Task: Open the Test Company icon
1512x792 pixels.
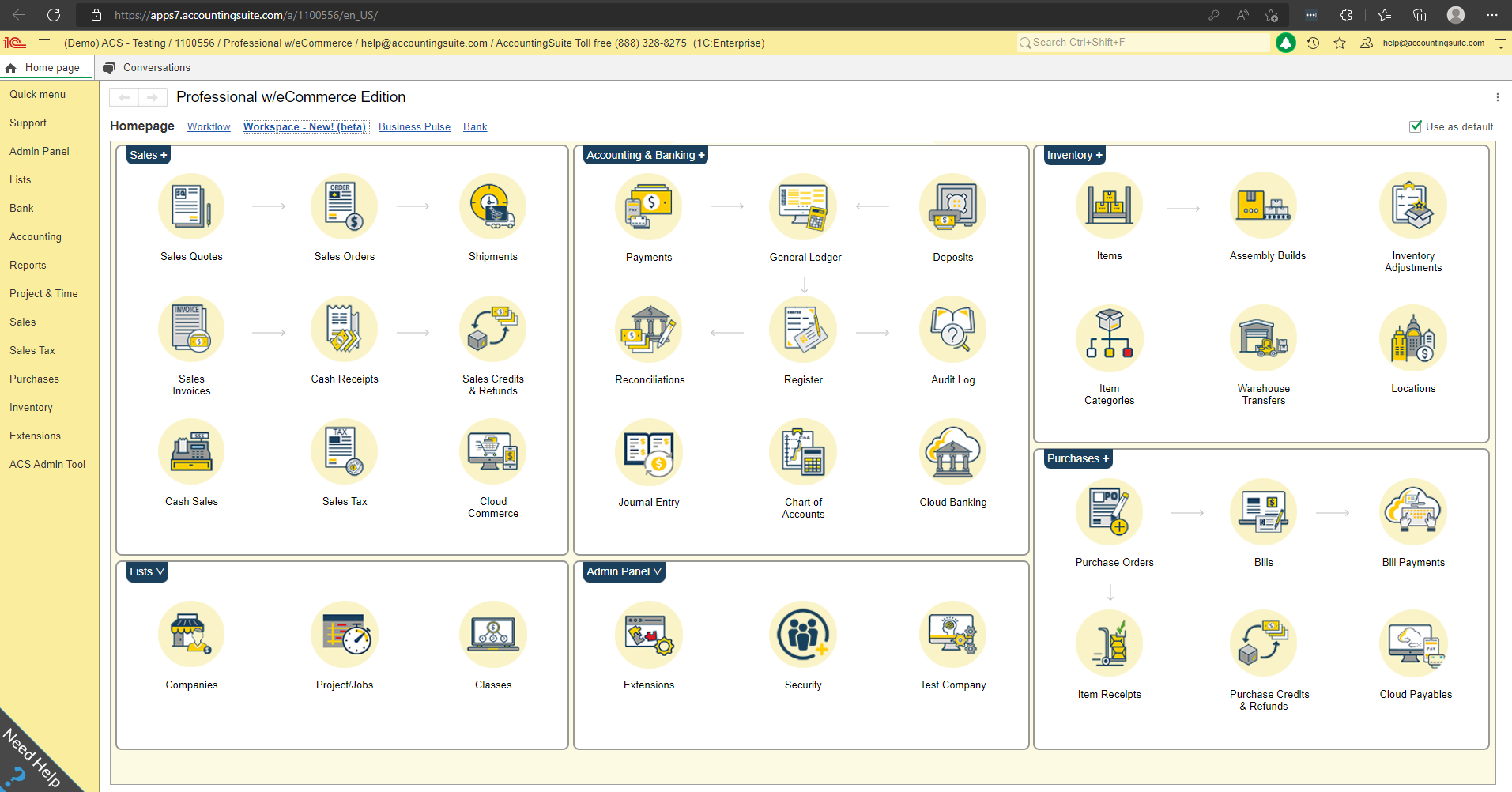Action: pos(952,634)
